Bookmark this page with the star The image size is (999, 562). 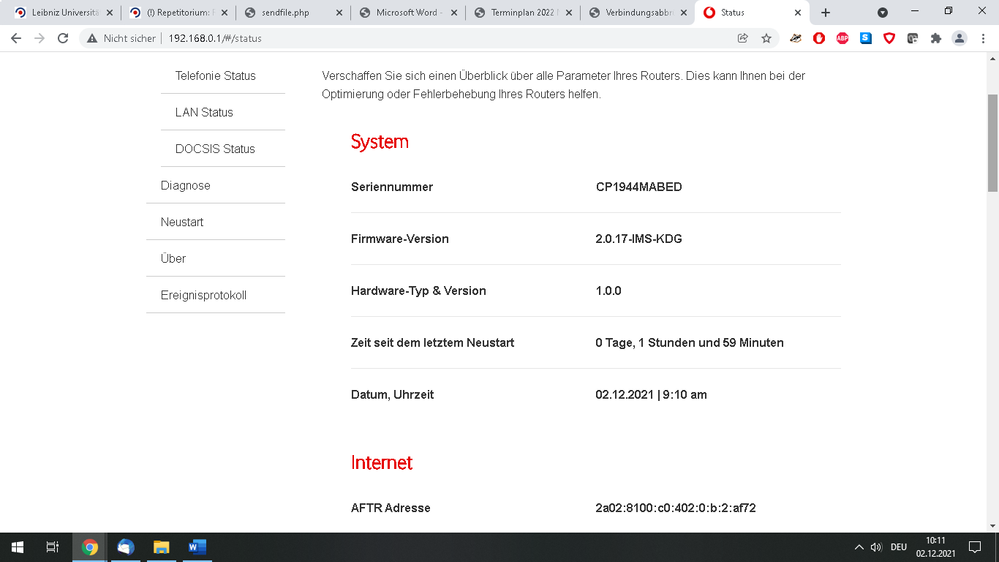coord(766,38)
